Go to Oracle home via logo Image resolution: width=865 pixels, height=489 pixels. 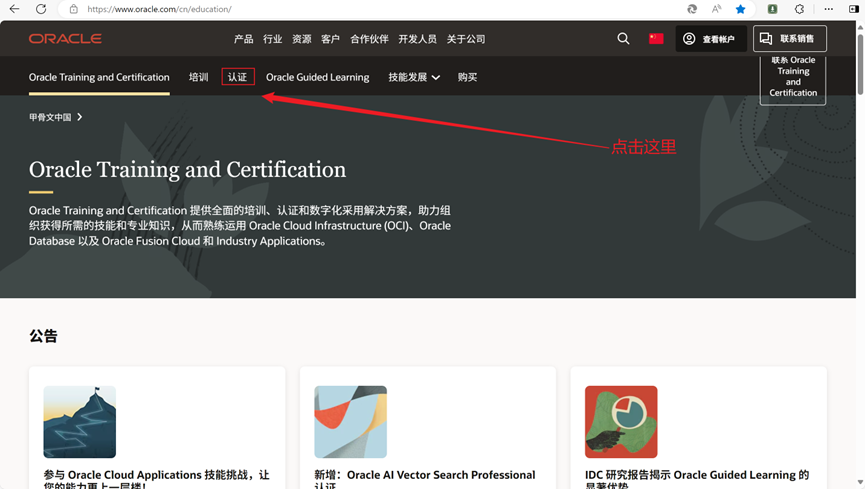click(x=65, y=39)
